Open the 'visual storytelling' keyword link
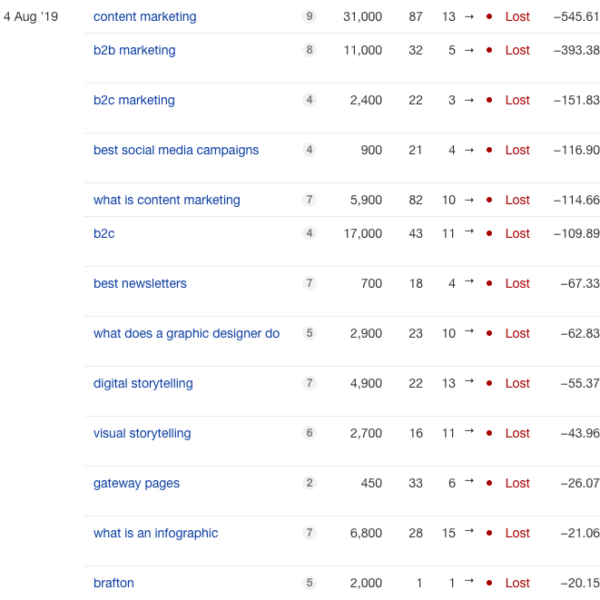Viewport: 600px width, 600px height. coord(142,433)
